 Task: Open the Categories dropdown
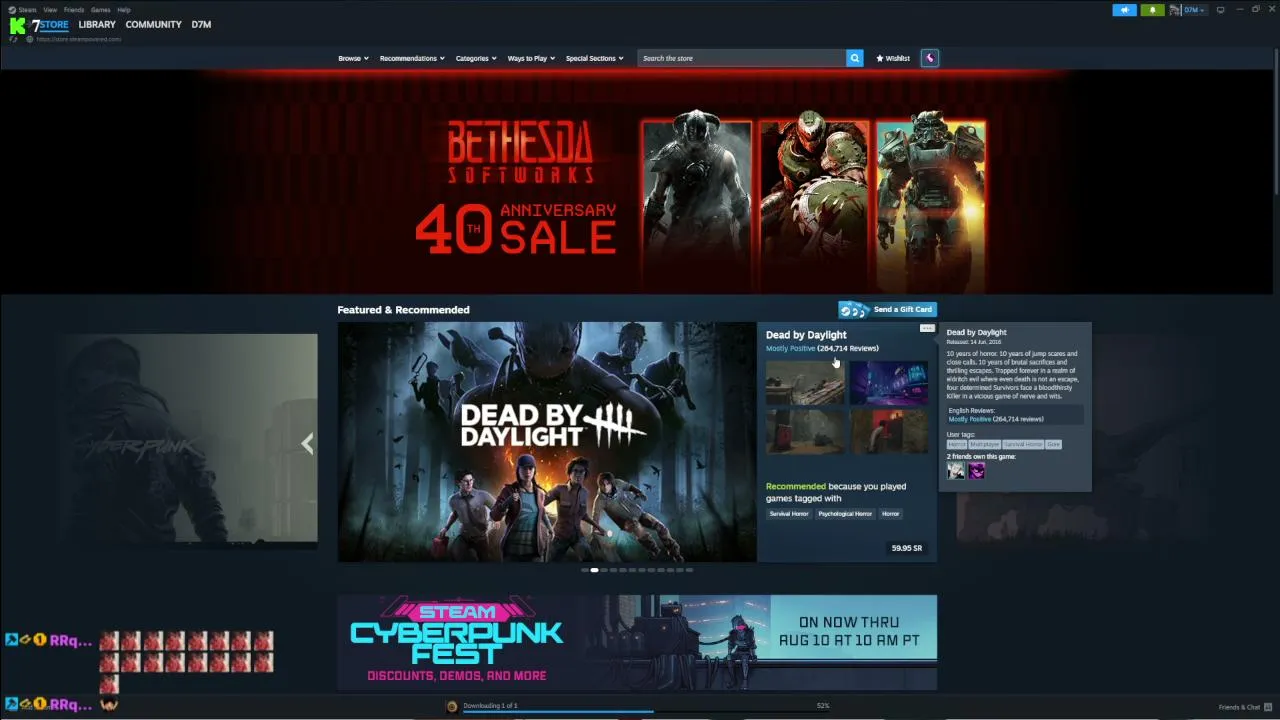(x=476, y=58)
